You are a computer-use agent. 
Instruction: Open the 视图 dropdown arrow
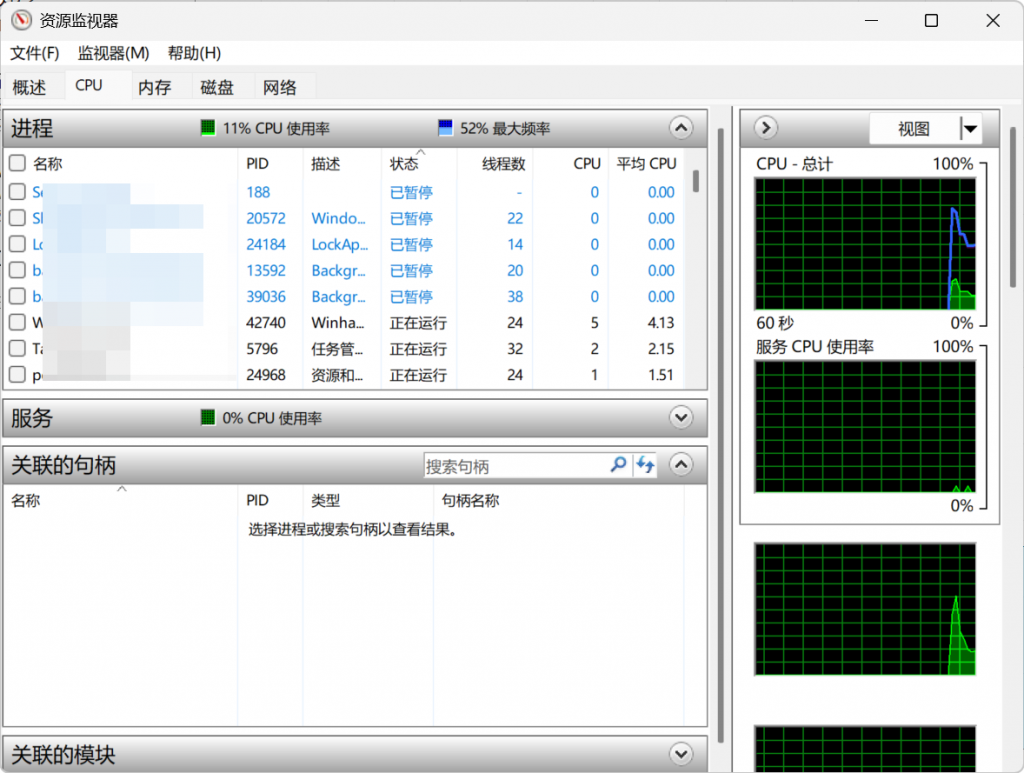point(970,129)
